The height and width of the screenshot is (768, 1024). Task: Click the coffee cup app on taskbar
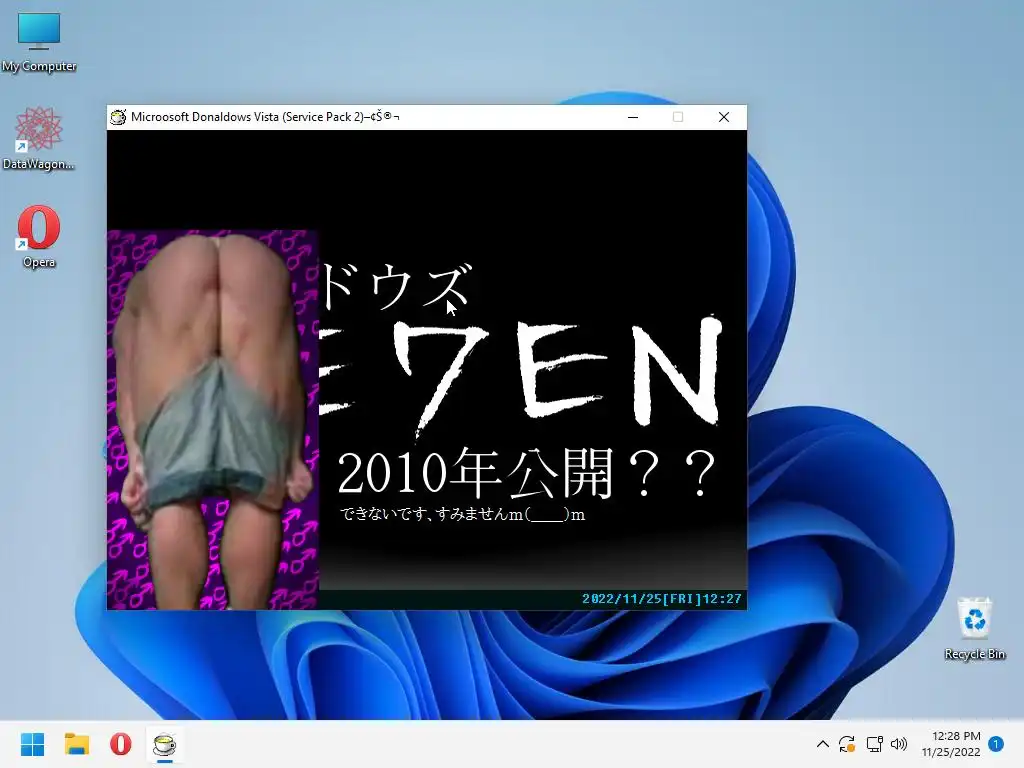click(165, 744)
